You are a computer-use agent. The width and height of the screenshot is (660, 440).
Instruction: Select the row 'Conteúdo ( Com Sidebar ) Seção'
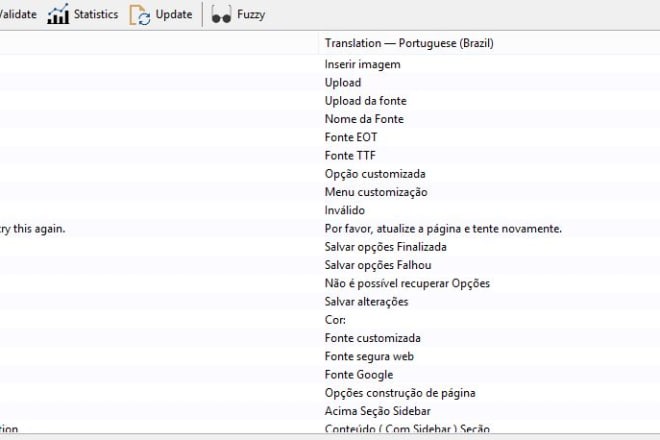407,429
